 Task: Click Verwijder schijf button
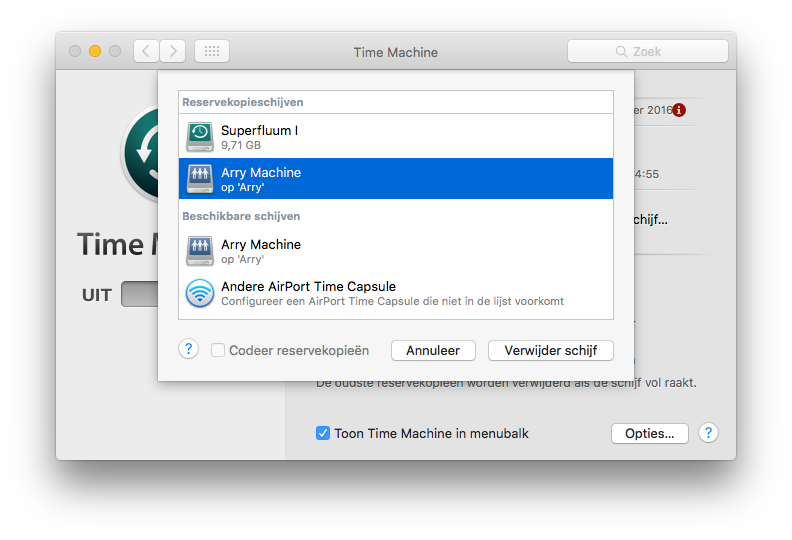[550, 350]
